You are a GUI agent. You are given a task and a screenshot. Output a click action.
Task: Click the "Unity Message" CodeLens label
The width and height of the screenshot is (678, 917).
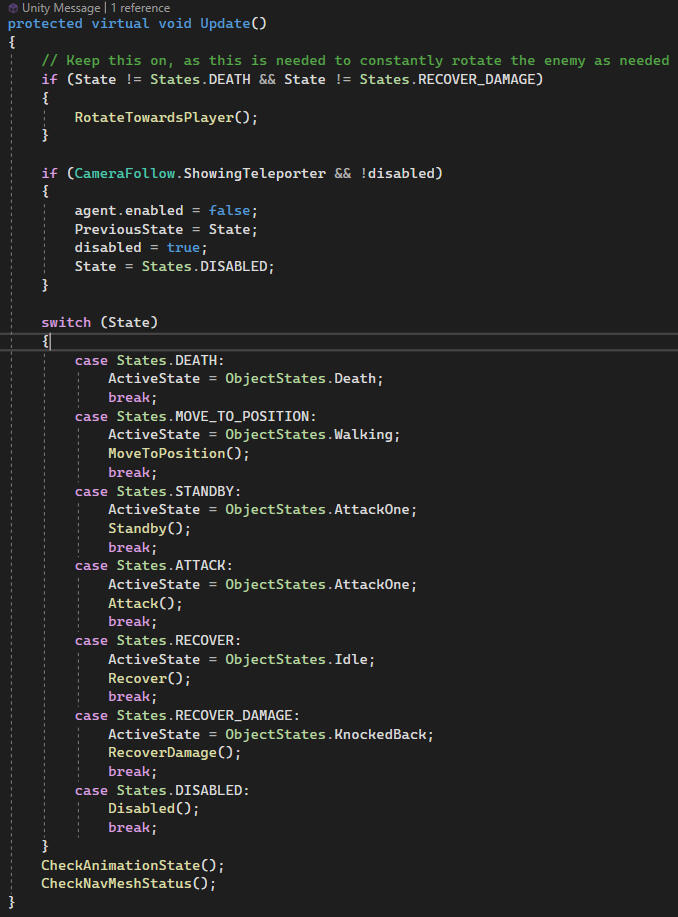56,8
